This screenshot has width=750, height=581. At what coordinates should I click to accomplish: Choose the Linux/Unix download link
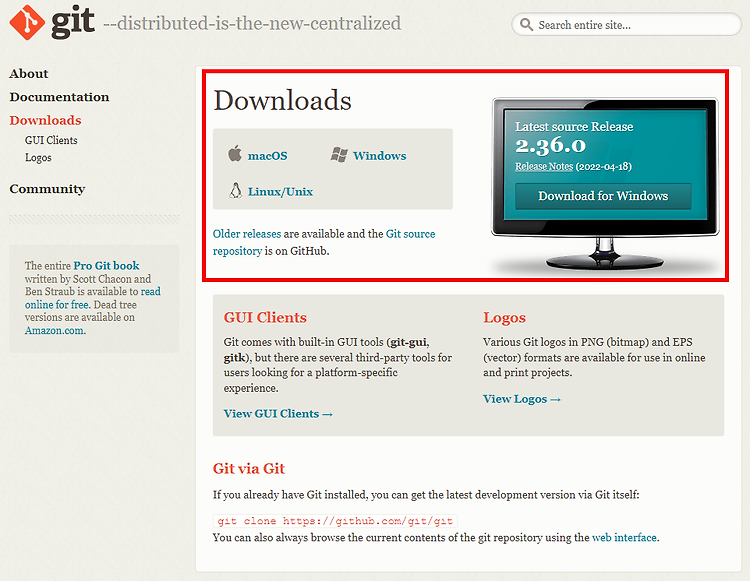point(280,192)
